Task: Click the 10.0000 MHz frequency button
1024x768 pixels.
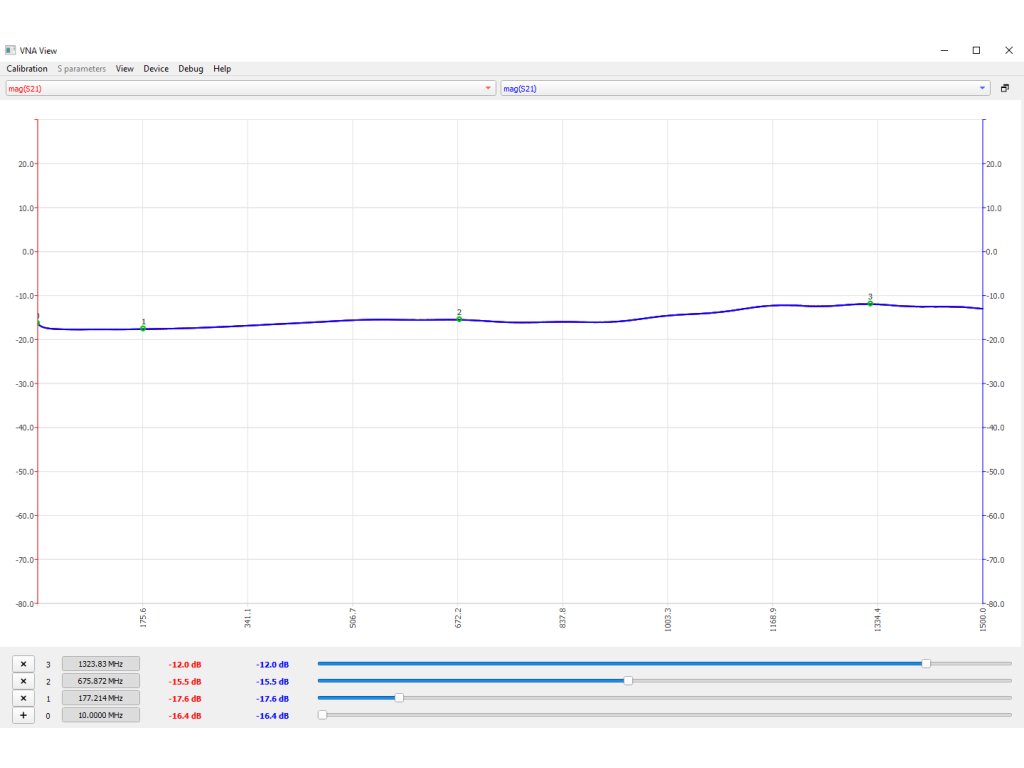Action: tap(101, 715)
